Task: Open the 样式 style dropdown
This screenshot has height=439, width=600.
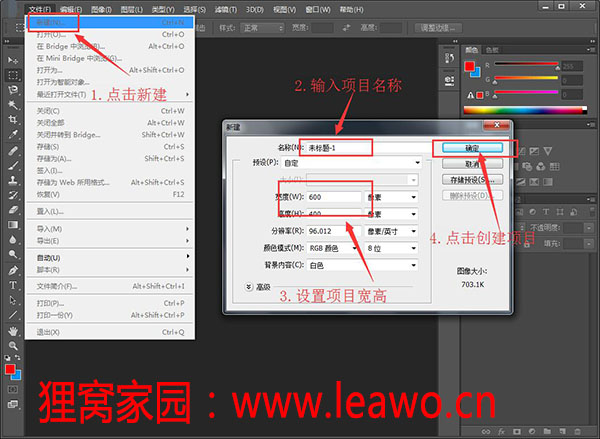Action: [262, 28]
